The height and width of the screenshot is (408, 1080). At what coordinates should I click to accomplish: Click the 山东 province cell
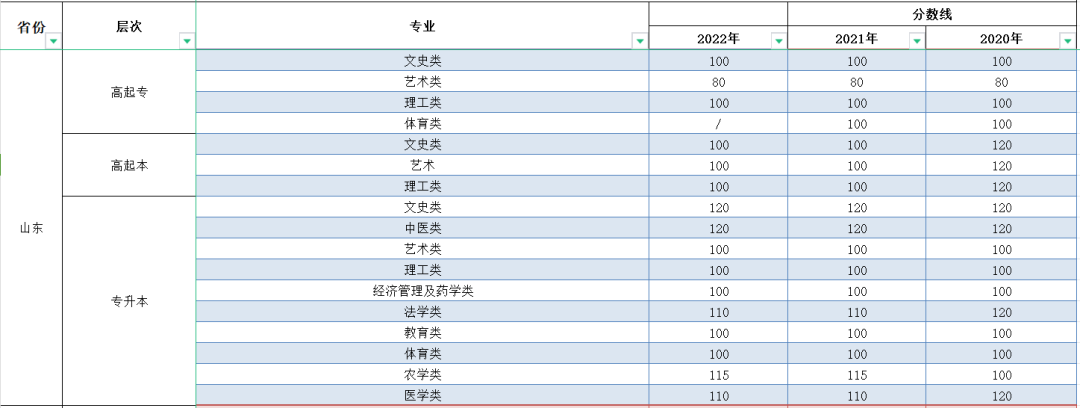(x=32, y=228)
